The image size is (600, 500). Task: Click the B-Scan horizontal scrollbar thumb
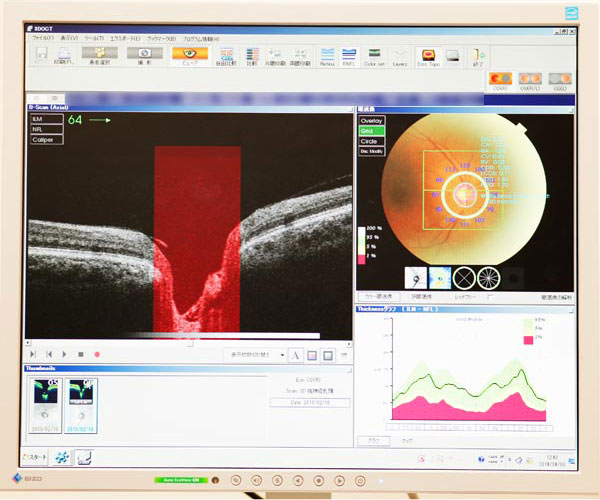(190, 344)
